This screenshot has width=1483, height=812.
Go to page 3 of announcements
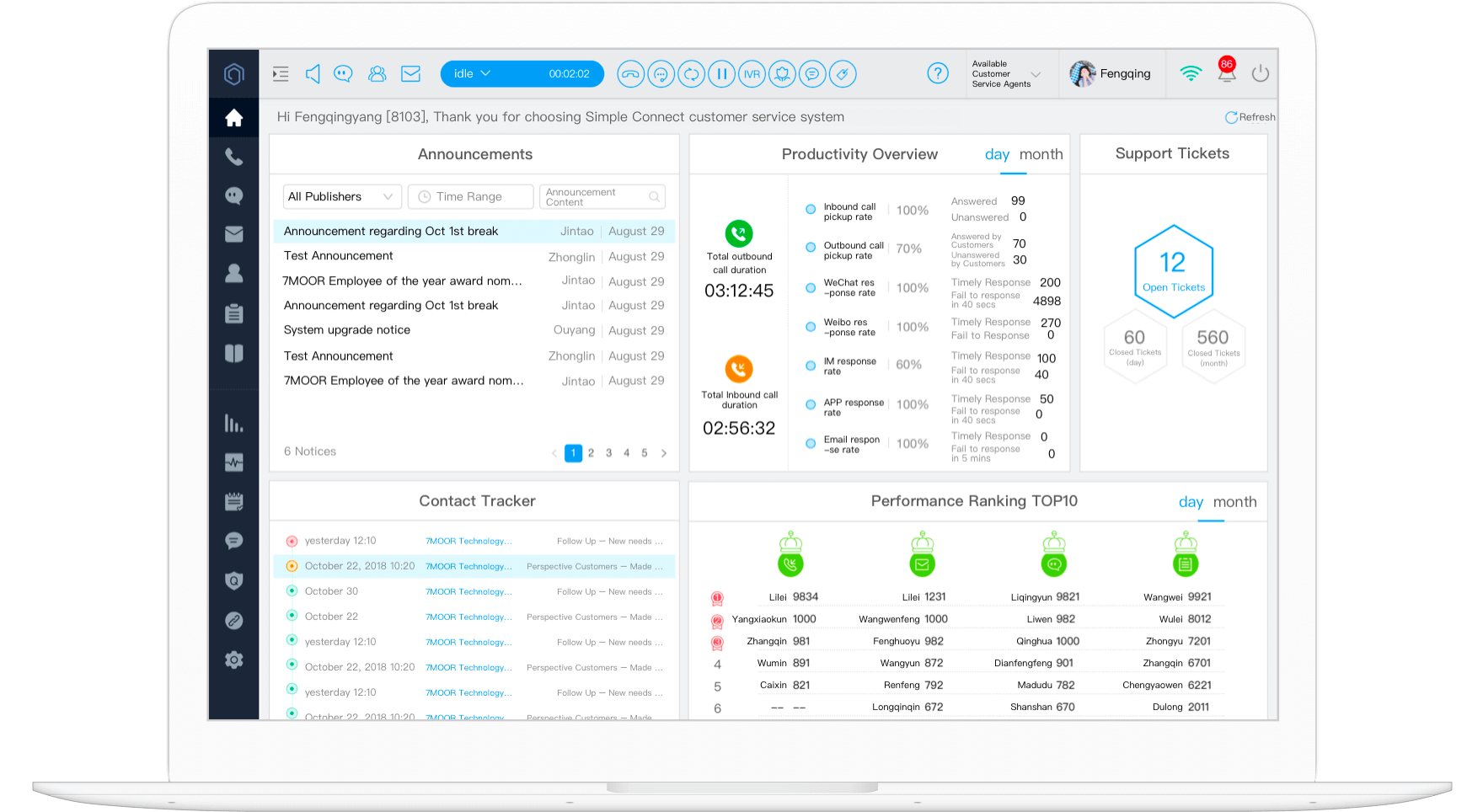tap(608, 452)
